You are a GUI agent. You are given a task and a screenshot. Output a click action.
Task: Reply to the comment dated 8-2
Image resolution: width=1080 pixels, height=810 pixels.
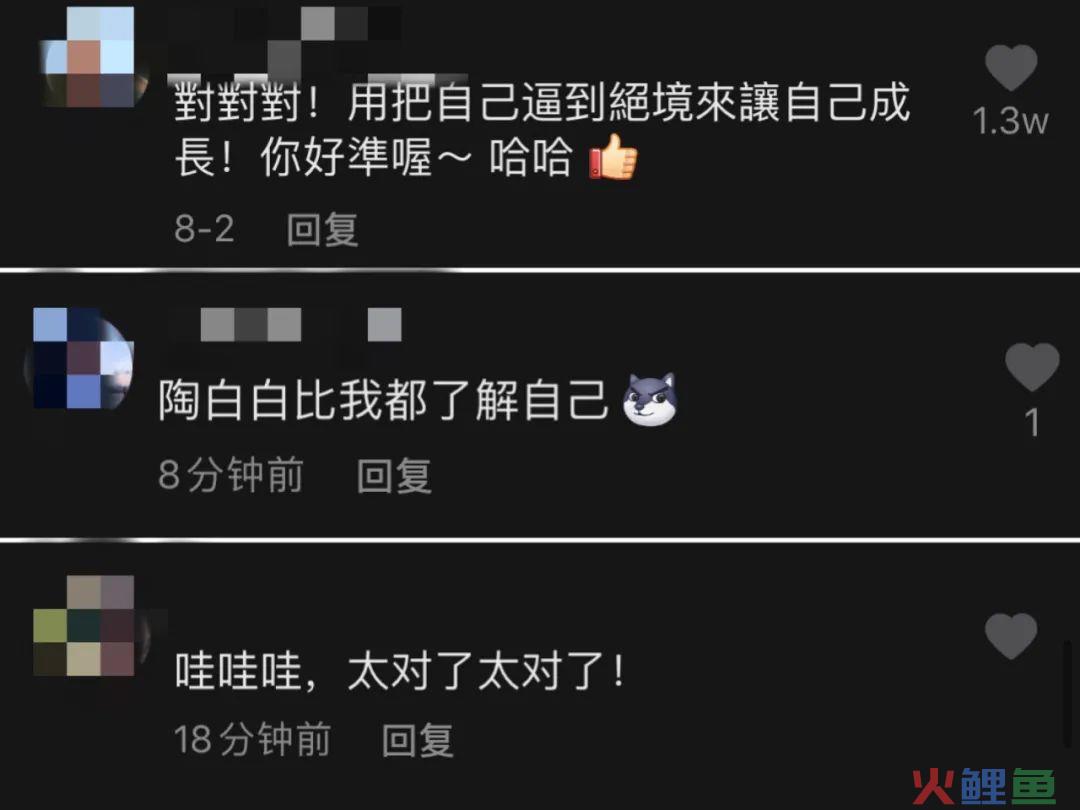coord(322,229)
